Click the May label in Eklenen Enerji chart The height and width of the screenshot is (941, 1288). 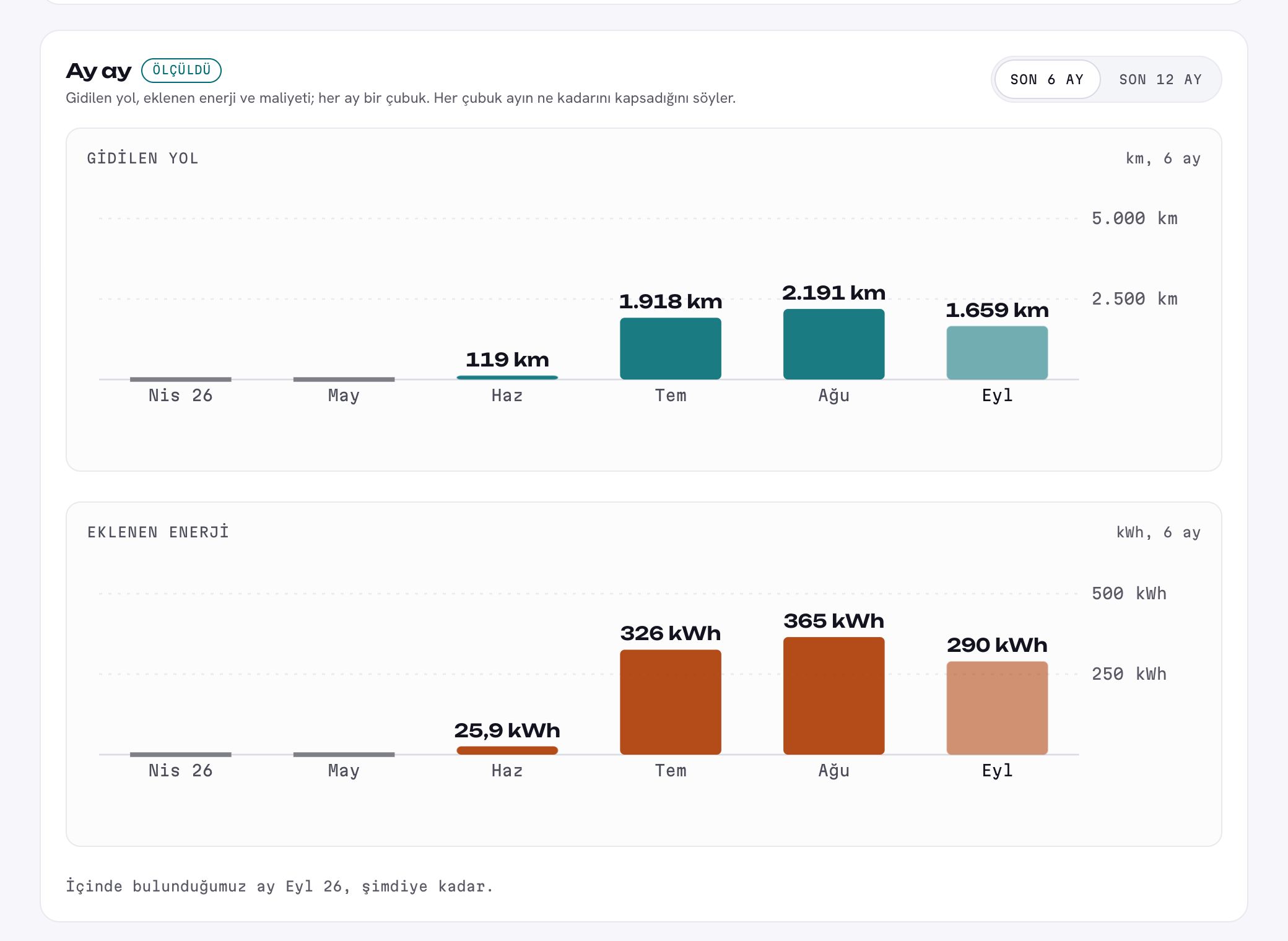[x=344, y=771]
